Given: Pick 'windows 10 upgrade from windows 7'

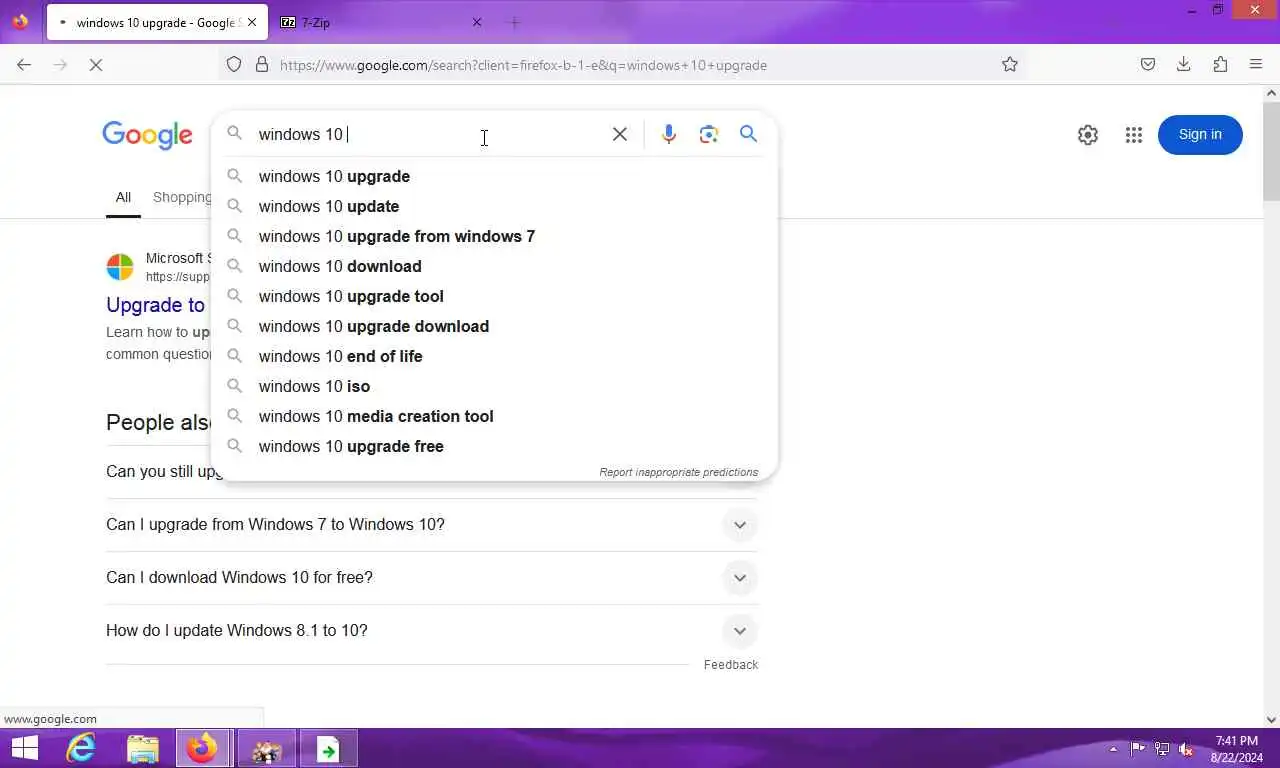Looking at the screenshot, I should tap(494, 236).
